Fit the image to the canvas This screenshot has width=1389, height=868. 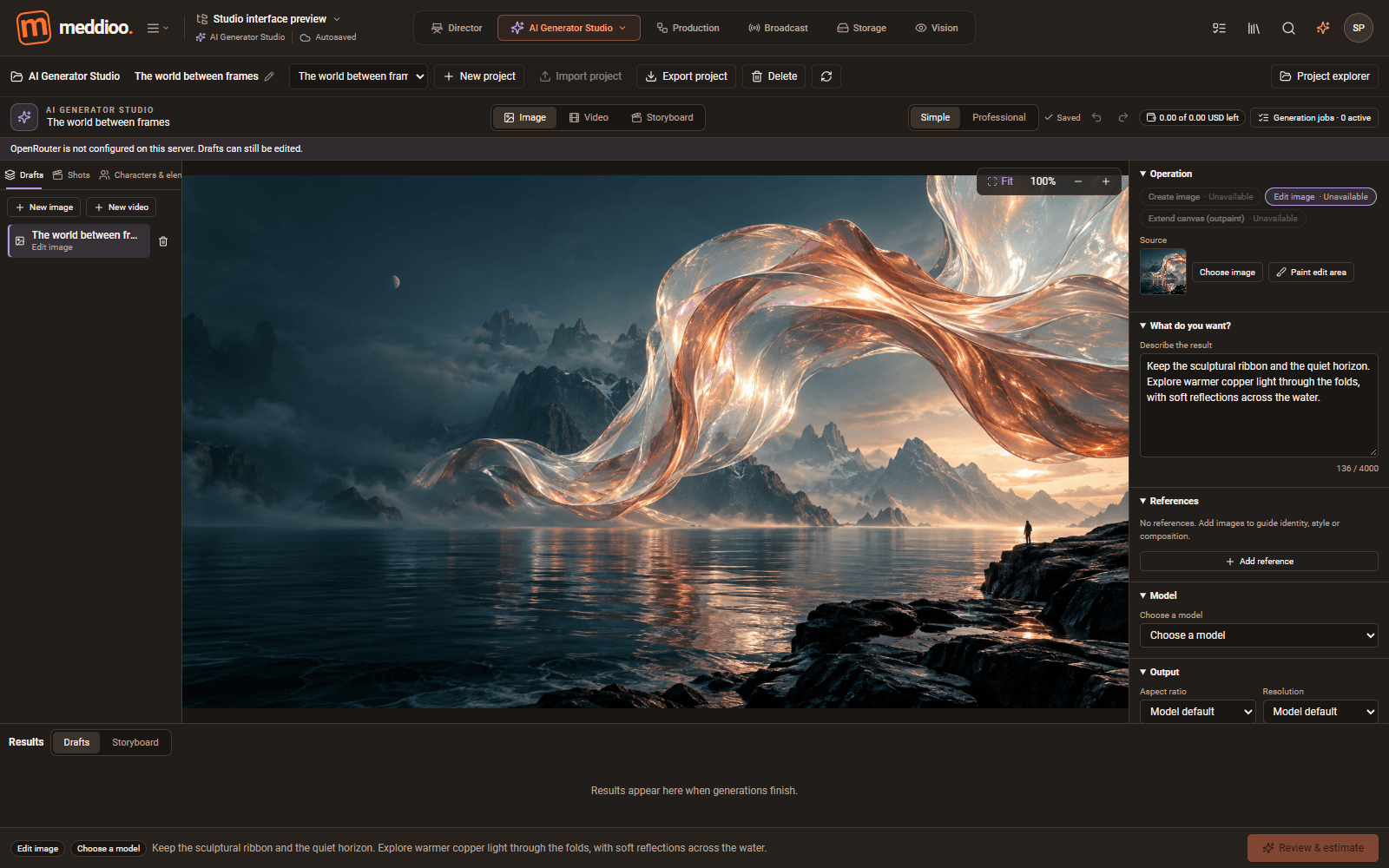(x=1000, y=181)
